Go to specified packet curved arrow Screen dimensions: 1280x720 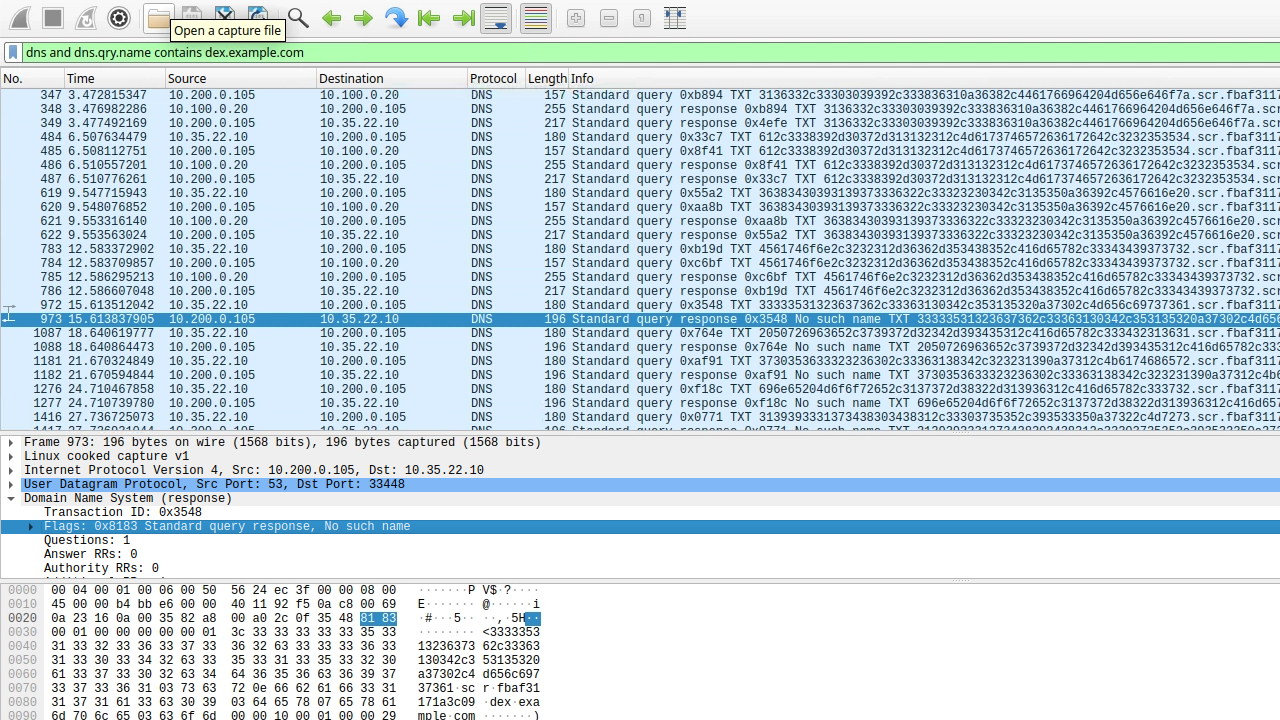(396, 18)
